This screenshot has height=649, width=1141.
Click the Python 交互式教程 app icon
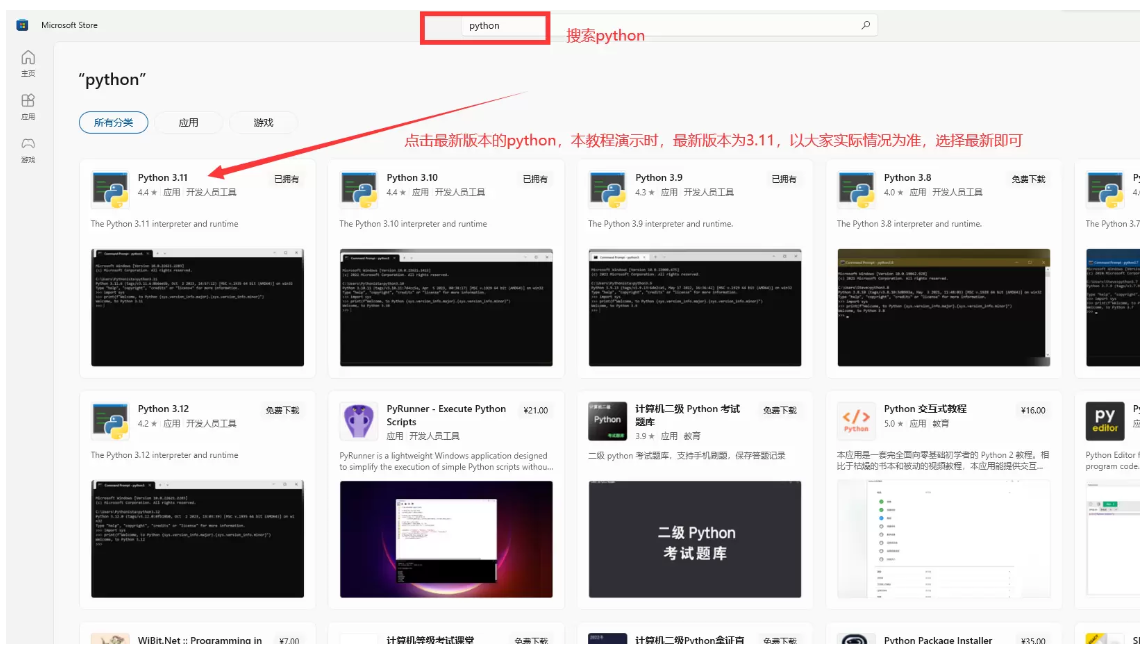point(856,421)
